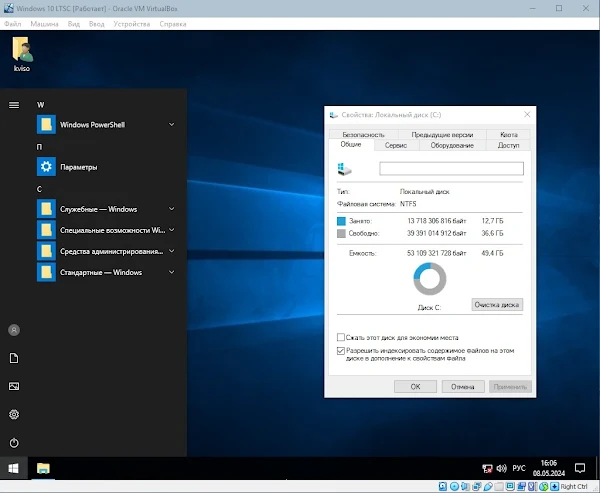The width and height of the screenshot is (600, 493).
Task: Open the Устройства menu
Action: coord(132,24)
